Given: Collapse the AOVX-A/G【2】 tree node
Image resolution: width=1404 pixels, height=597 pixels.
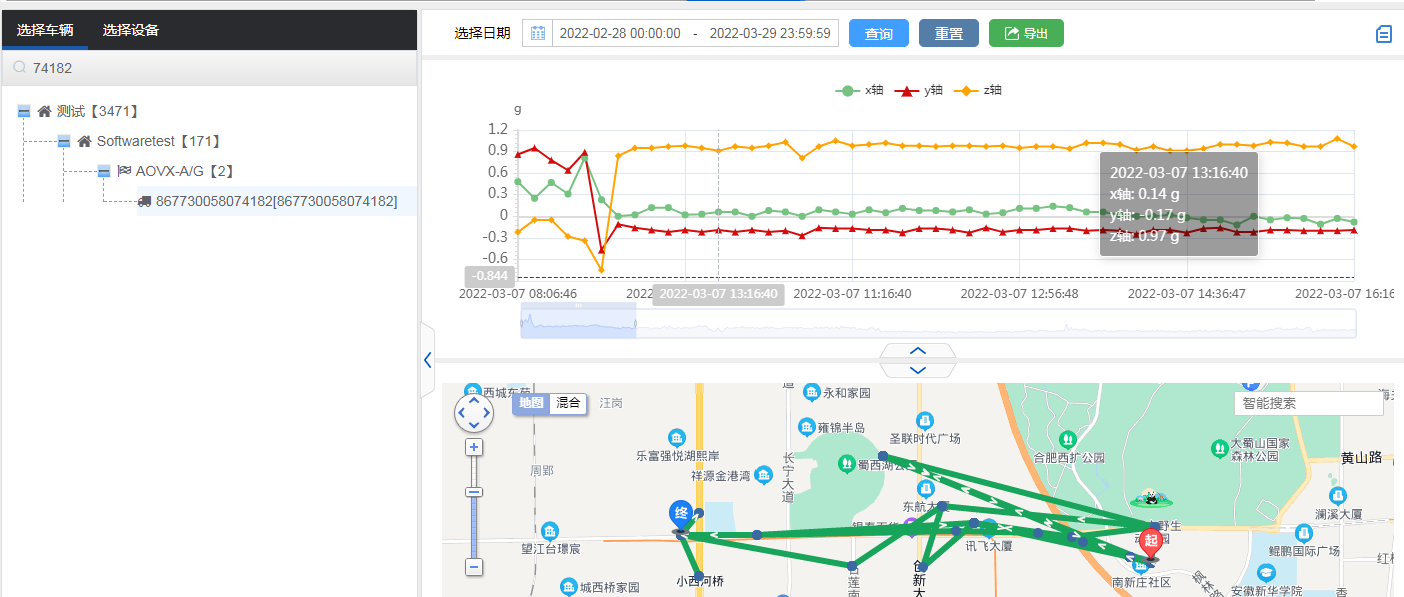Looking at the screenshot, I should [104, 171].
